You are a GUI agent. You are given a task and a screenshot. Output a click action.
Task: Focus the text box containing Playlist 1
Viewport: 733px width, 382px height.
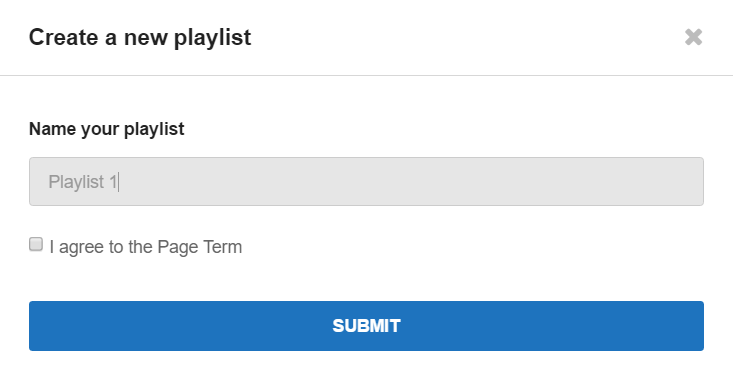click(366, 181)
